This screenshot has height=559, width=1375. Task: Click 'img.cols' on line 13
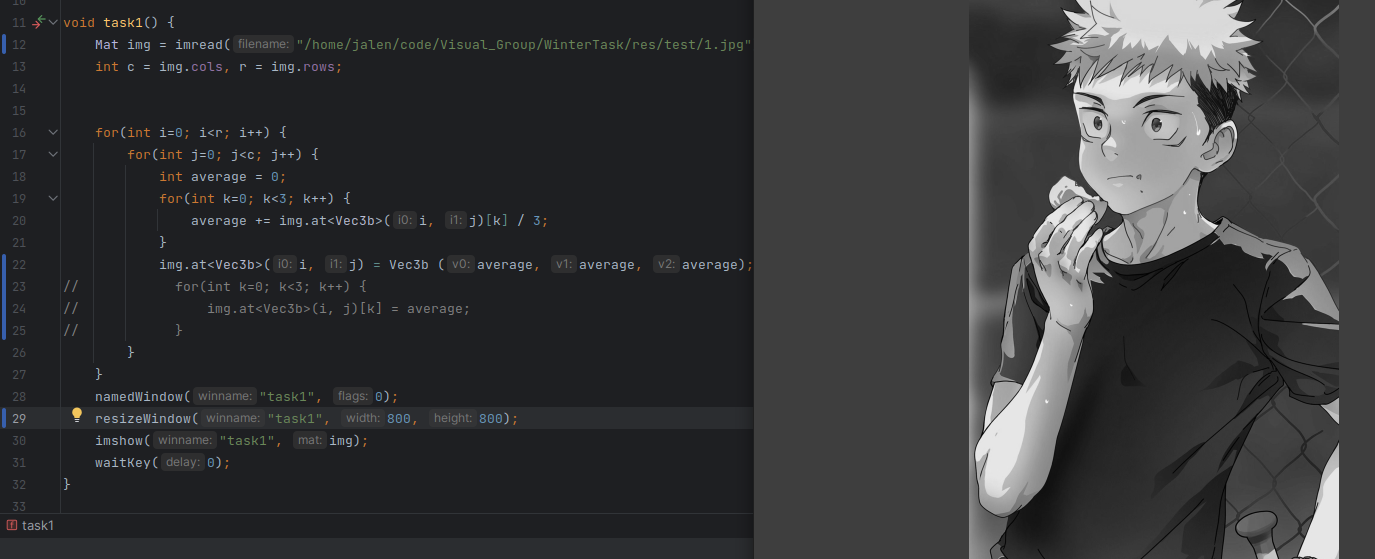pos(191,66)
